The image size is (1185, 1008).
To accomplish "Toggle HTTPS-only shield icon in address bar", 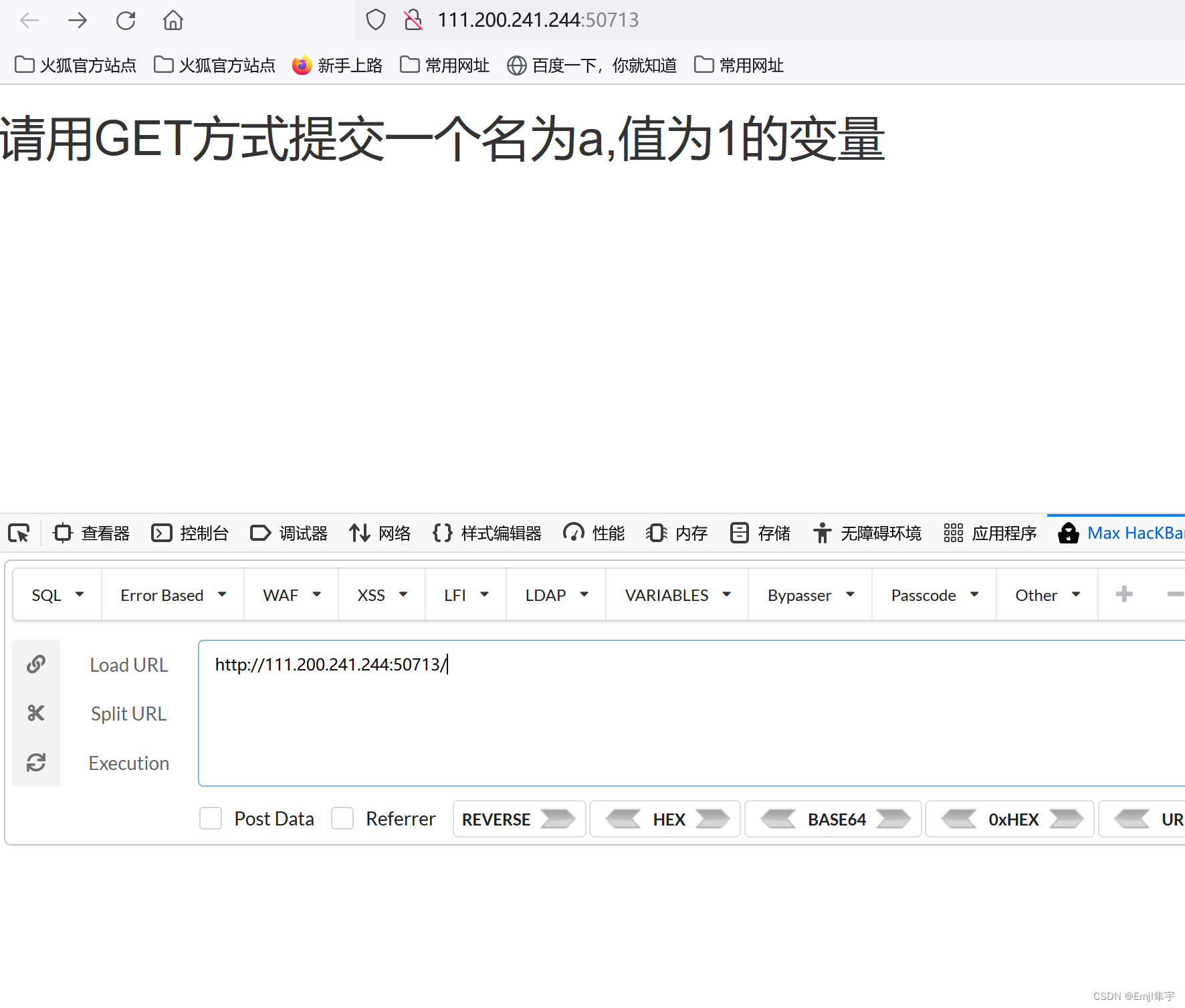I will (x=375, y=20).
